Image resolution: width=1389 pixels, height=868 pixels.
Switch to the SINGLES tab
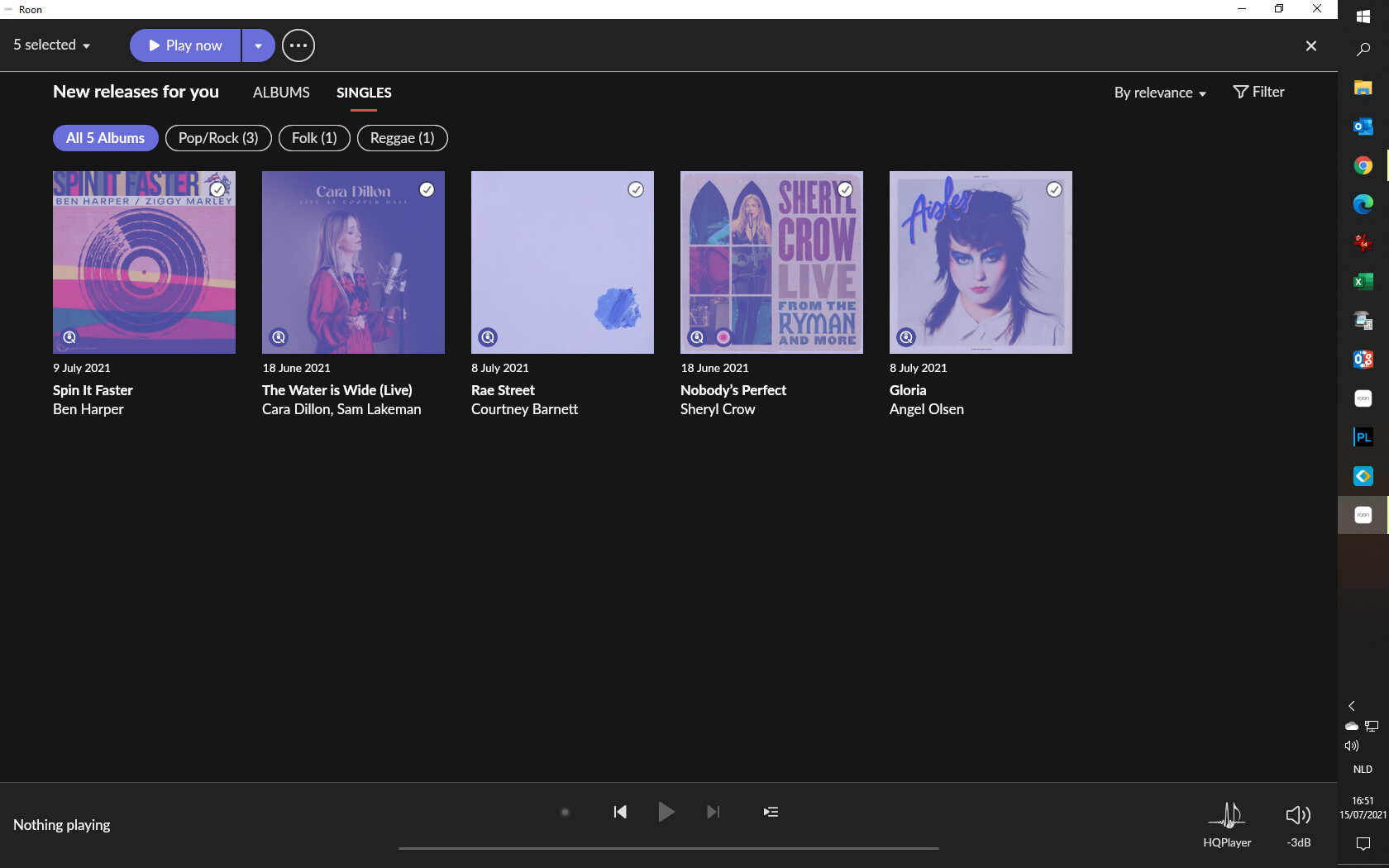pos(364,93)
